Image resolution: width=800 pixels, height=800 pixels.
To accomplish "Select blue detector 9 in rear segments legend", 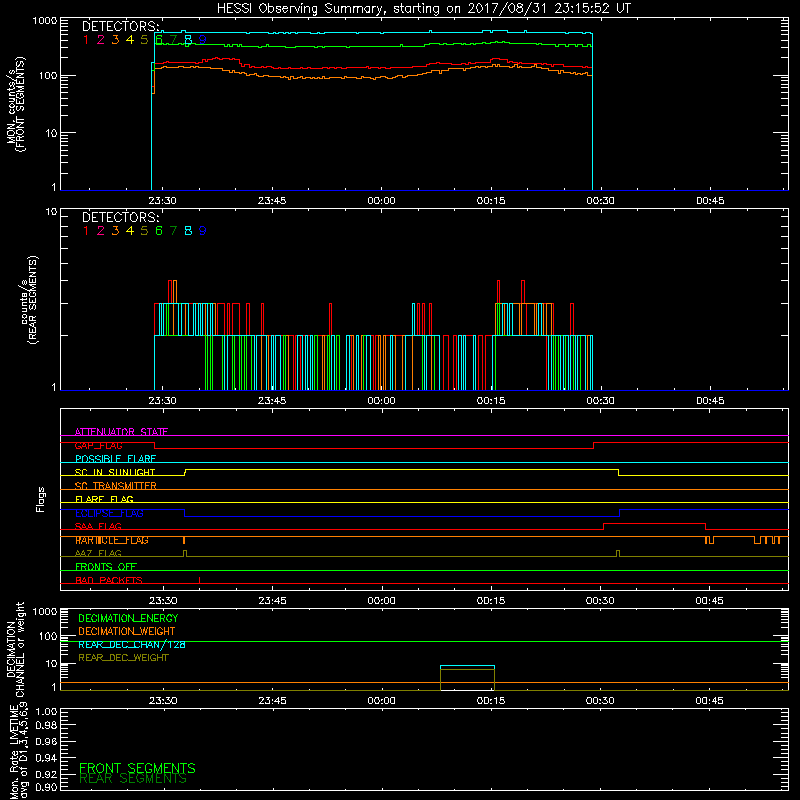I will pos(203,231).
